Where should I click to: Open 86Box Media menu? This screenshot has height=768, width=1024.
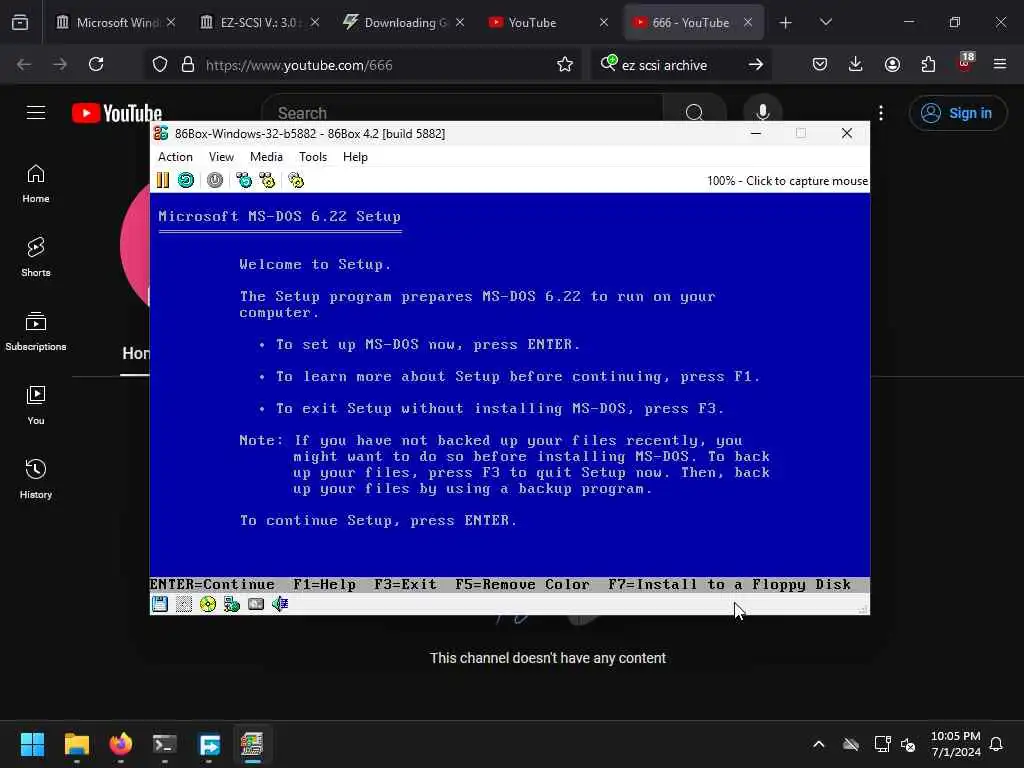(x=266, y=157)
